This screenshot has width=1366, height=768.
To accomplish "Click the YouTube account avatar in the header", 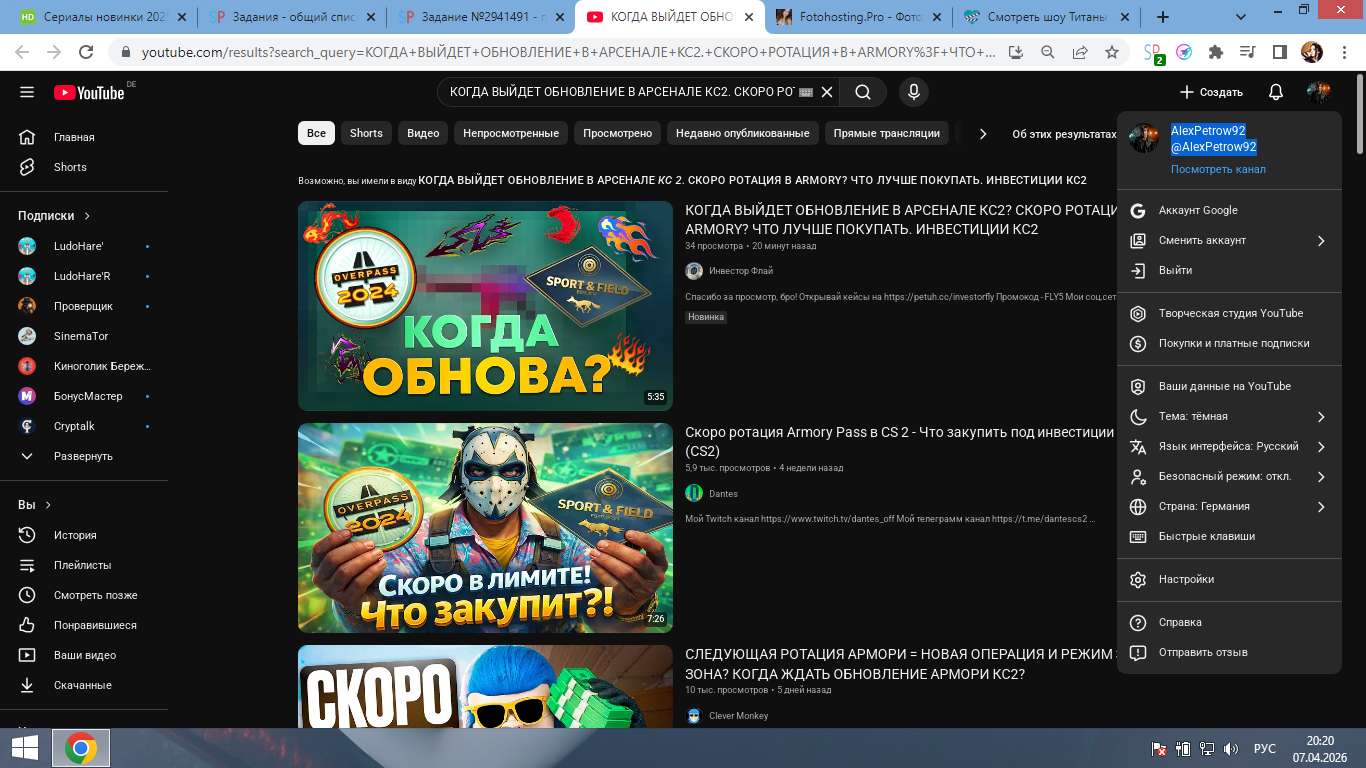I will tap(1318, 92).
